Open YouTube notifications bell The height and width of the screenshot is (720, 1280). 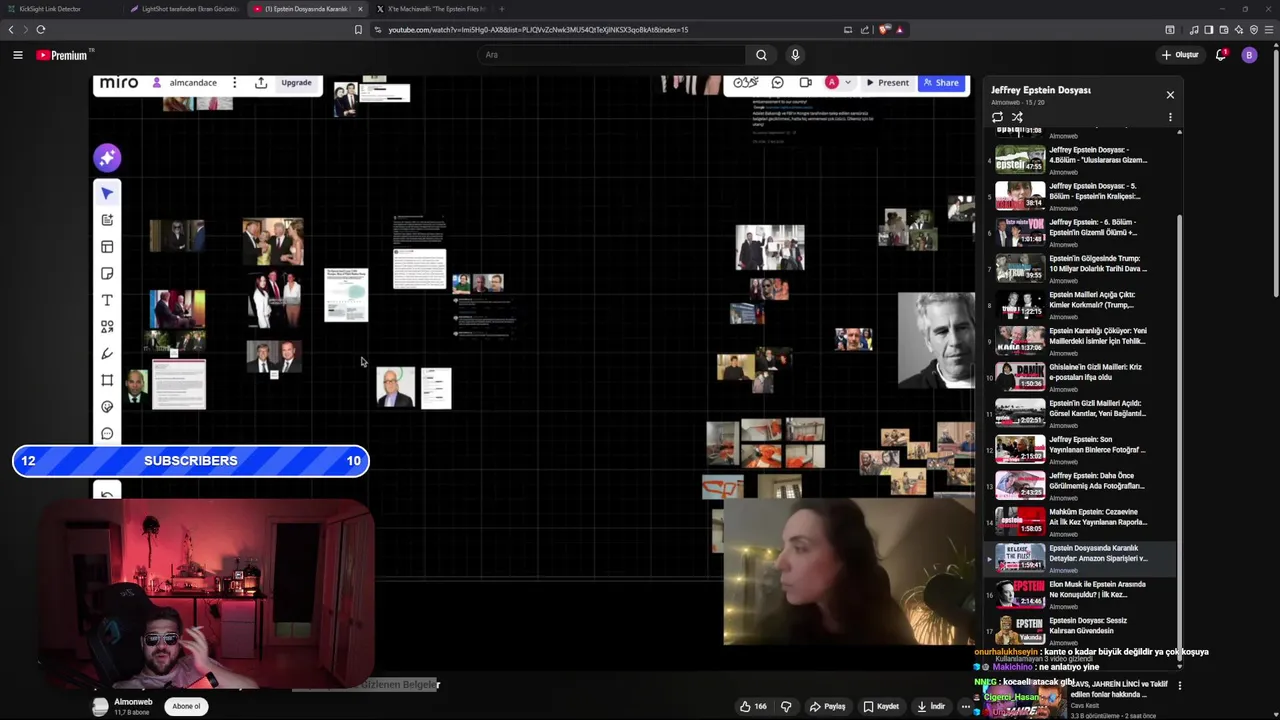(1221, 55)
